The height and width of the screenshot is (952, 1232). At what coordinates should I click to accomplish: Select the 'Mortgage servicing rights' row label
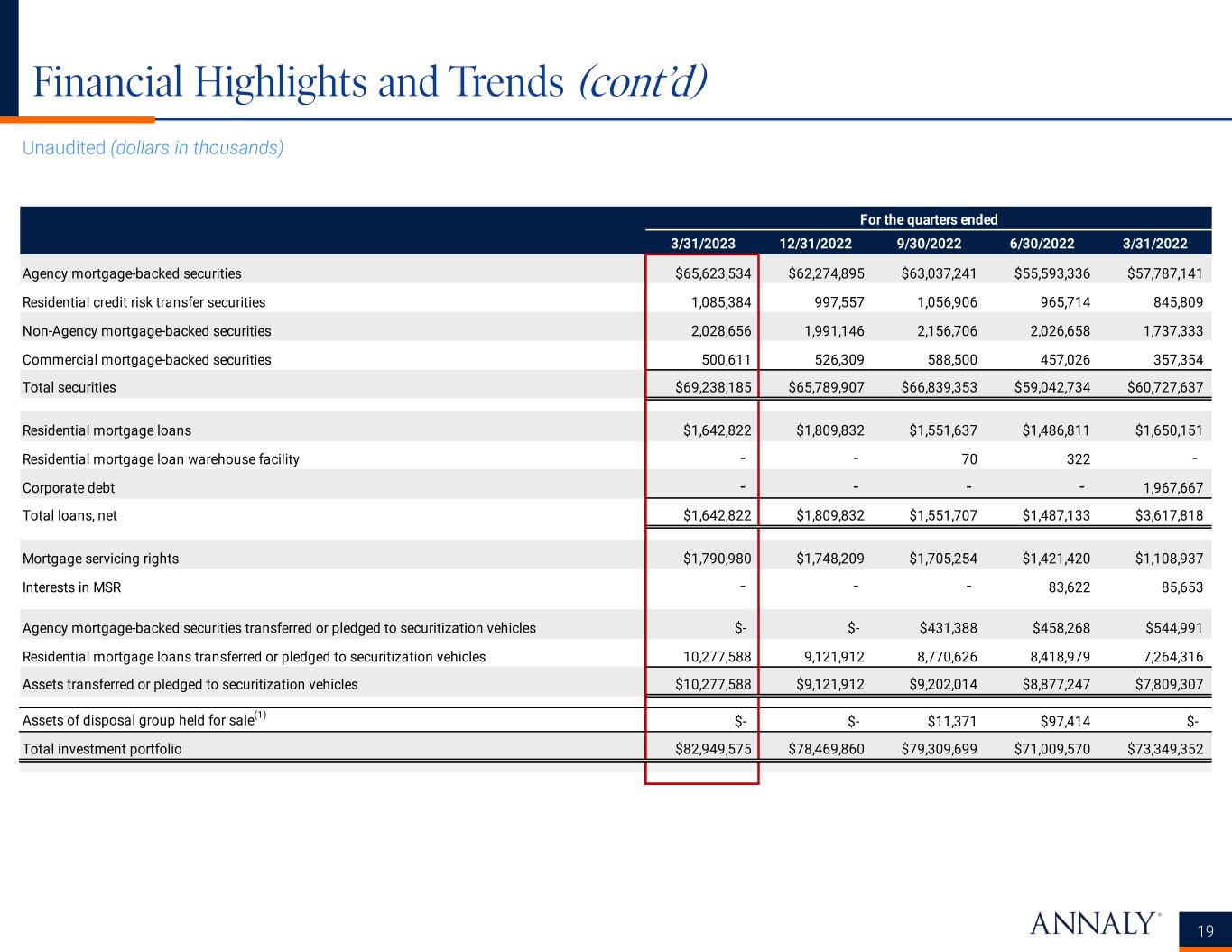coord(100,559)
